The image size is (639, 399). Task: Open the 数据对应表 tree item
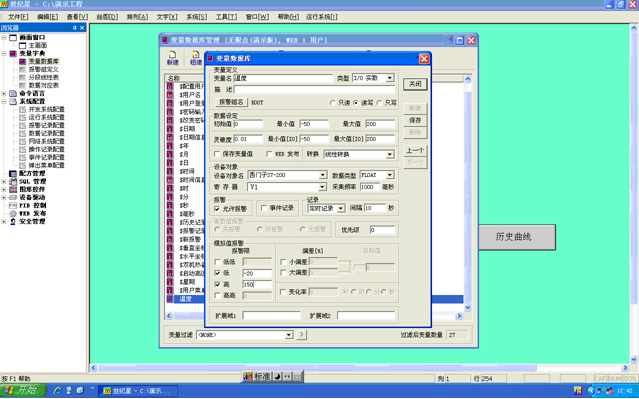[43, 85]
